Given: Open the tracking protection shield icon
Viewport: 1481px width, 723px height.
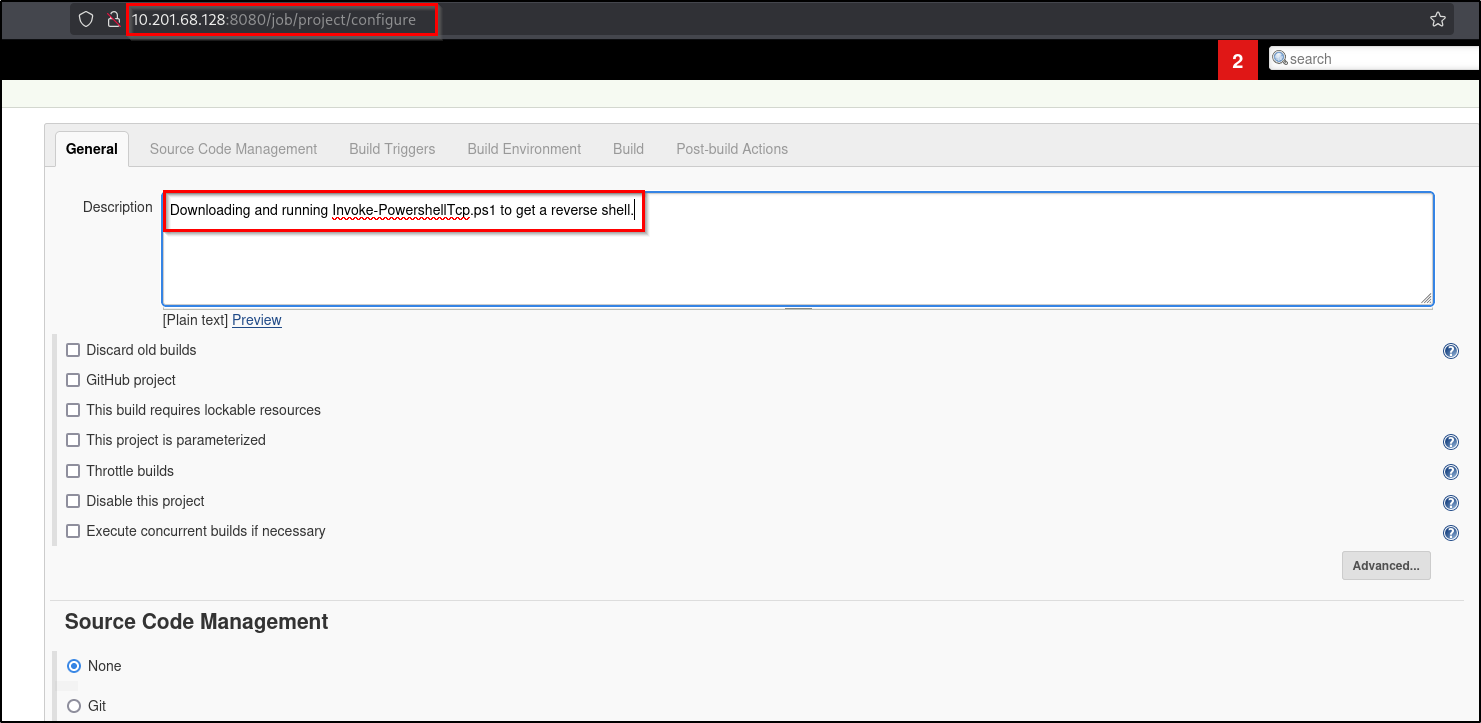Looking at the screenshot, I should coord(87,19).
